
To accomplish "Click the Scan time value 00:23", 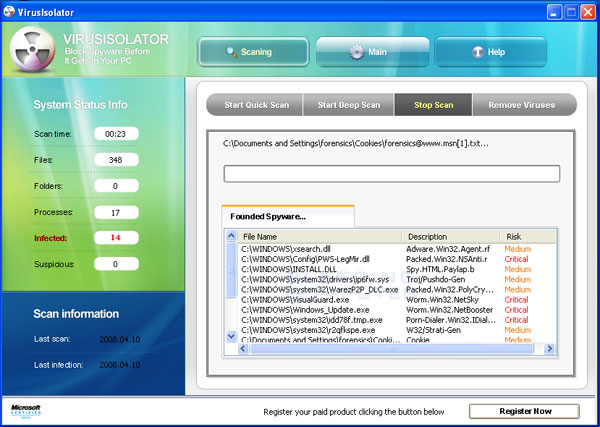I will pos(116,134).
